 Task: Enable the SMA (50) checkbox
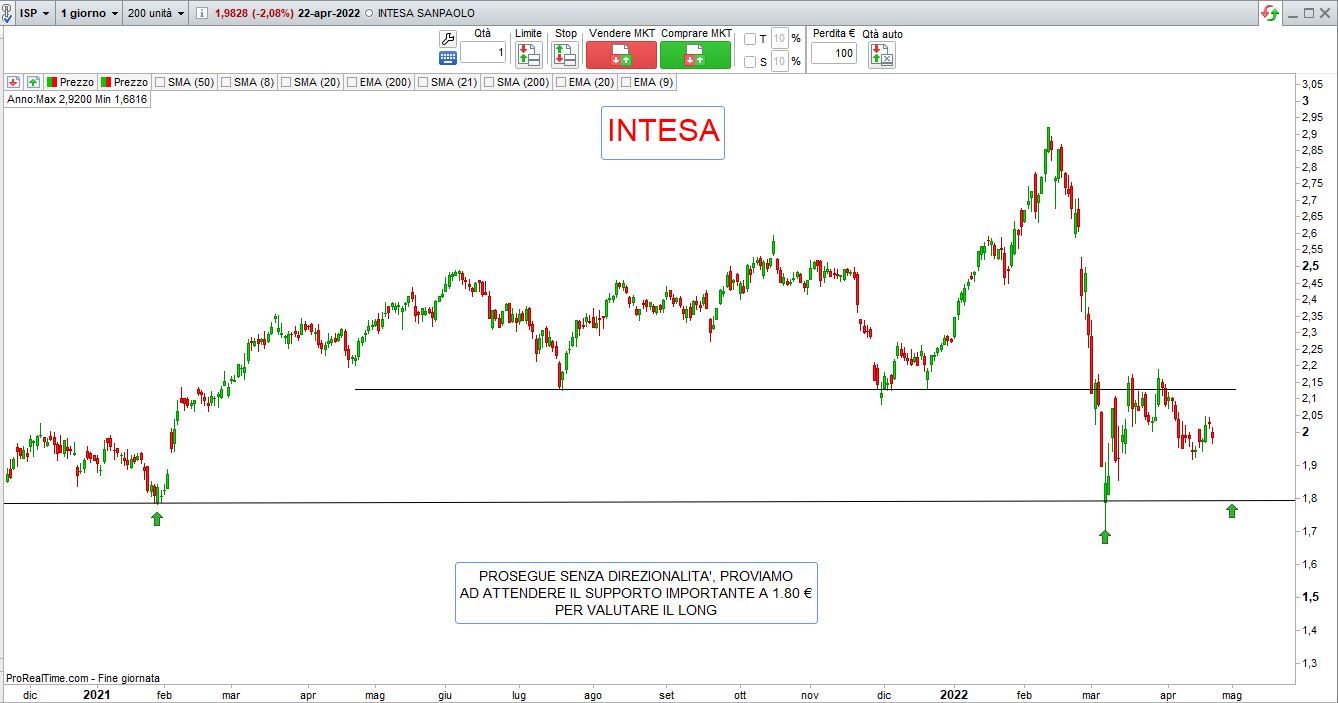coord(160,82)
